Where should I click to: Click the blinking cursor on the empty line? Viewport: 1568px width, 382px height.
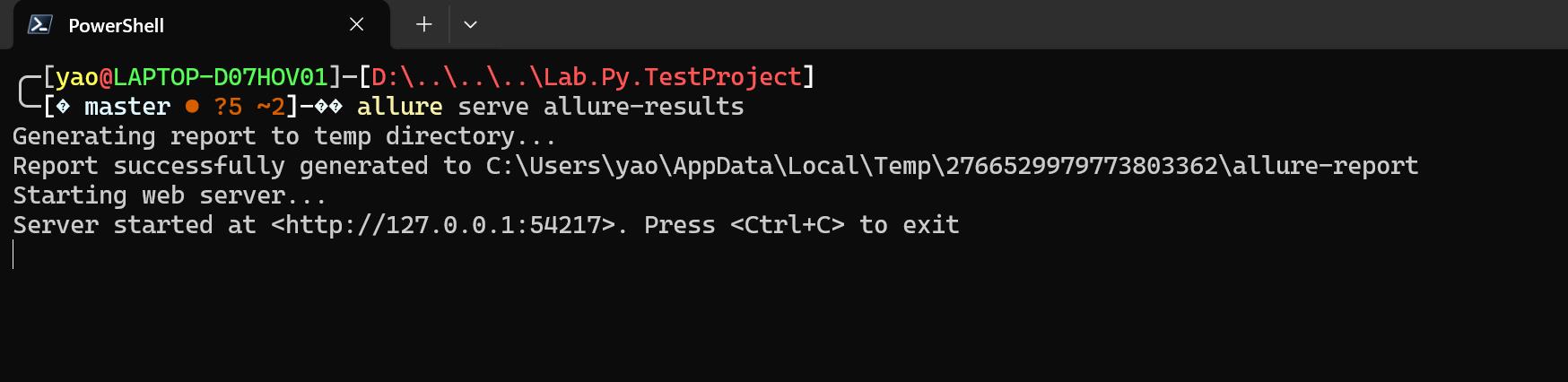tap(13, 255)
